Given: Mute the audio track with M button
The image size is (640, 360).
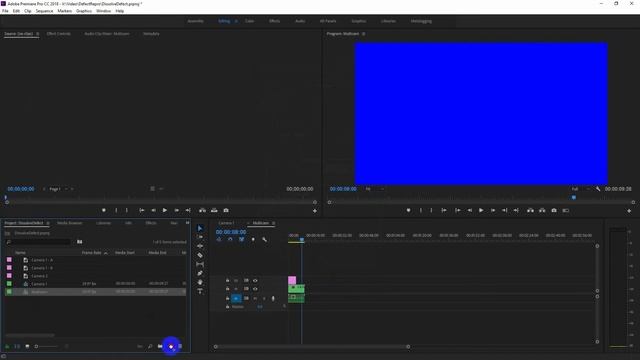Looking at the screenshot, I should (255, 299).
